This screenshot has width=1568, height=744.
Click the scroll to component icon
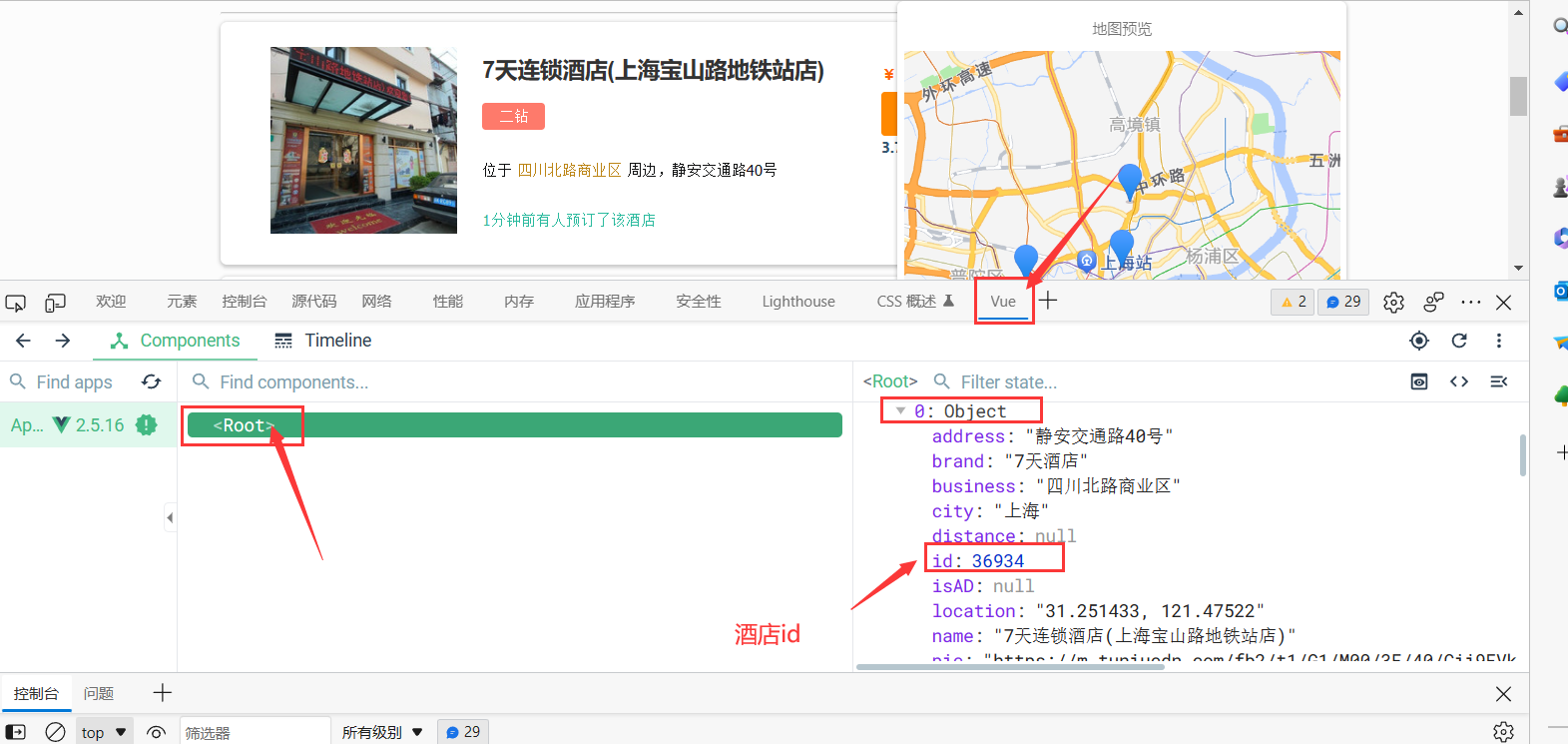1419,381
